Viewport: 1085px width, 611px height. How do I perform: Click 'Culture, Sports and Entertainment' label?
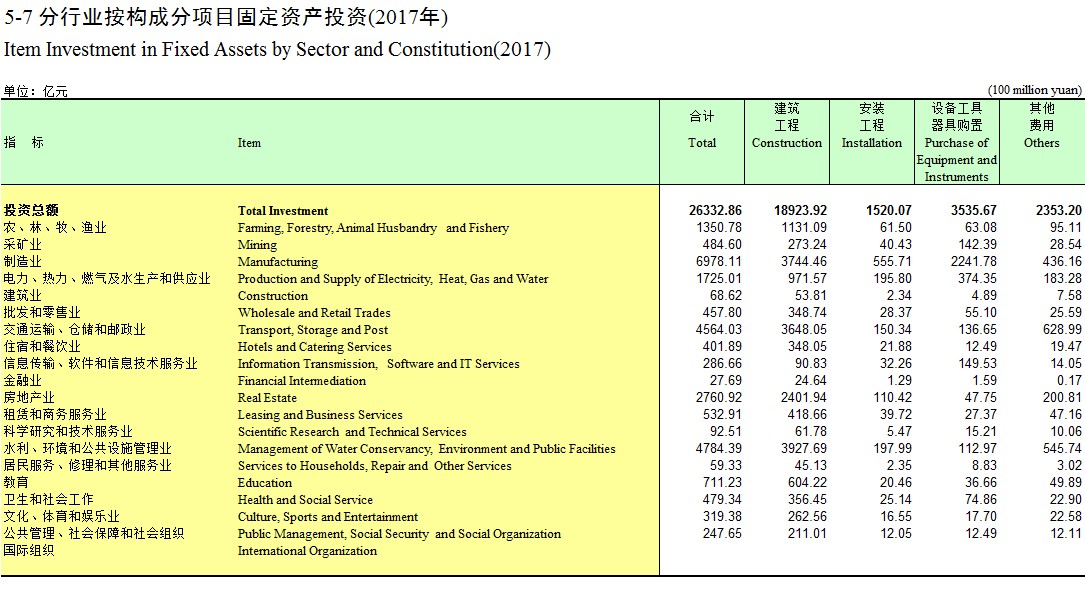(x=327, y=517)
